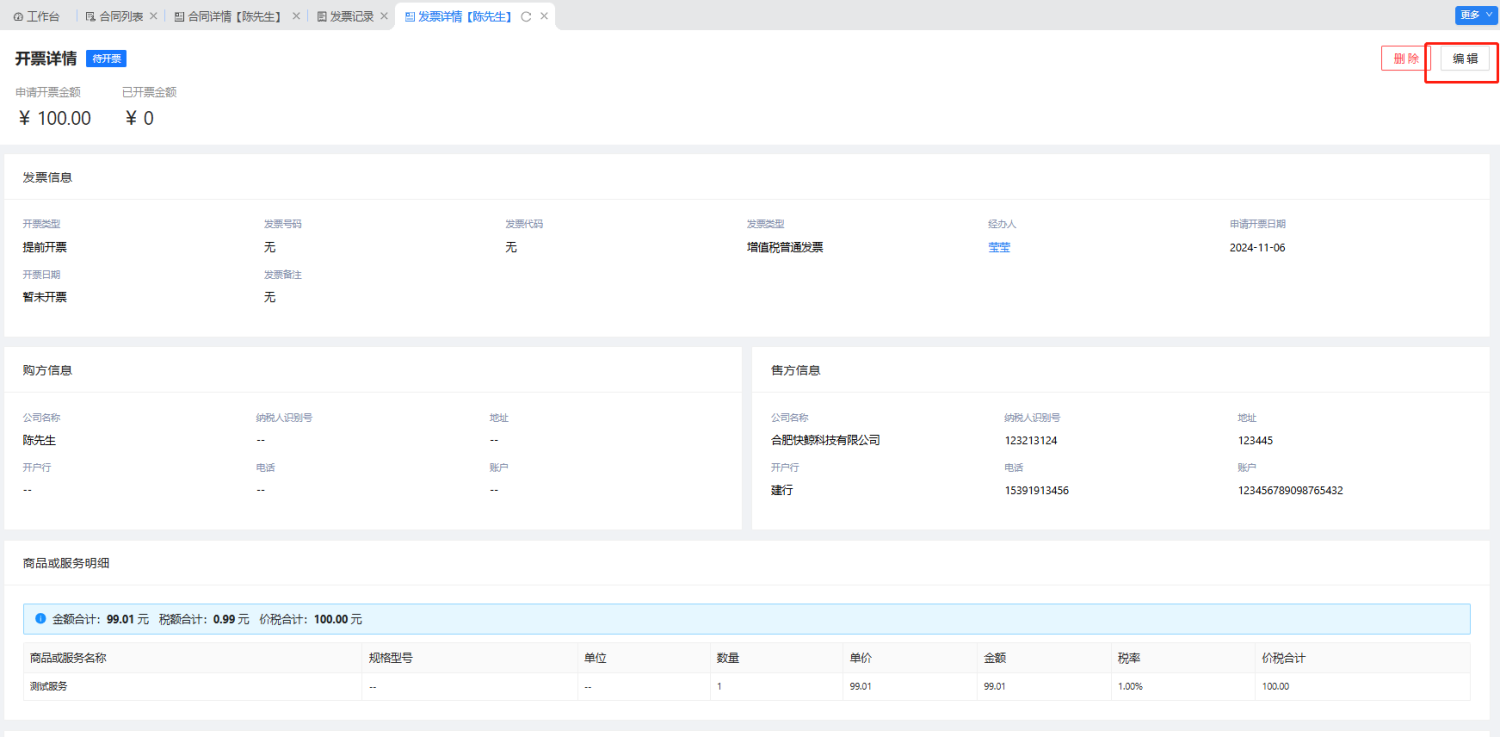The width and height of the screenshot is (1500, 737).
Task: Close the 发票详情【陈先生】 tab
Action: 544,17
